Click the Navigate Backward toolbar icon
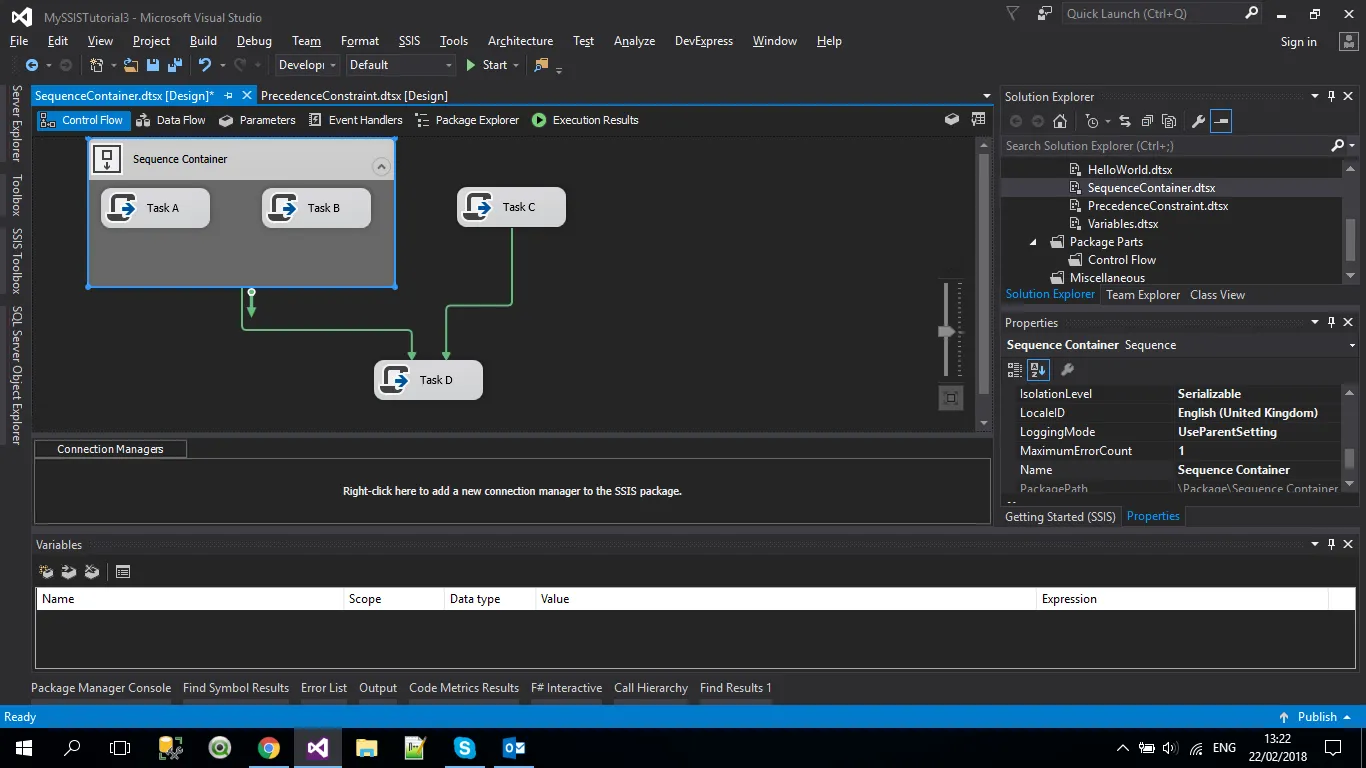Screen dimensions: 1366x768 pos(31,65)
